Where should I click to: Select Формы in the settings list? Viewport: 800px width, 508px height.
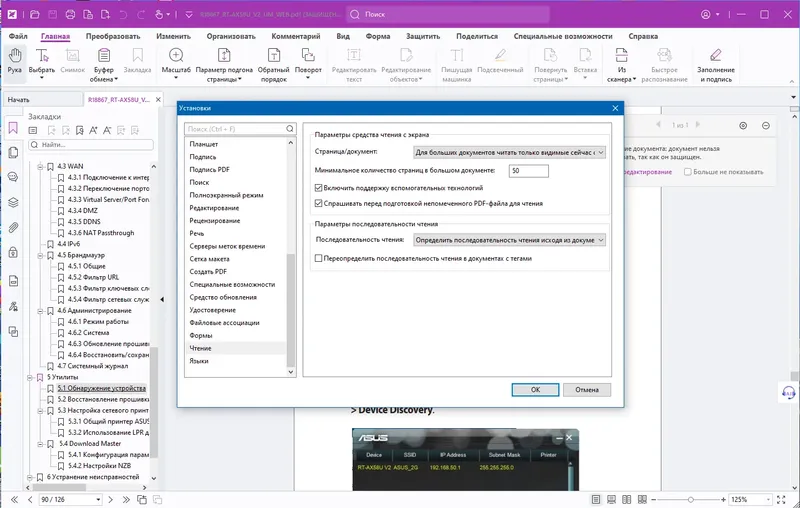(201, 336)
